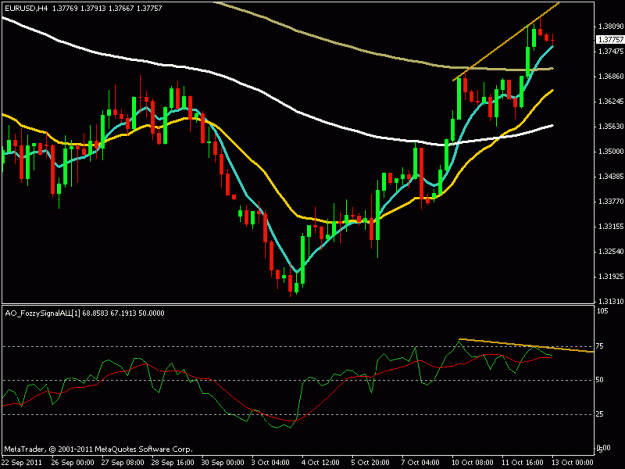
Task: Click the 1.36860 price scale value
Action: pyautogui.click(x=610, y=76)
